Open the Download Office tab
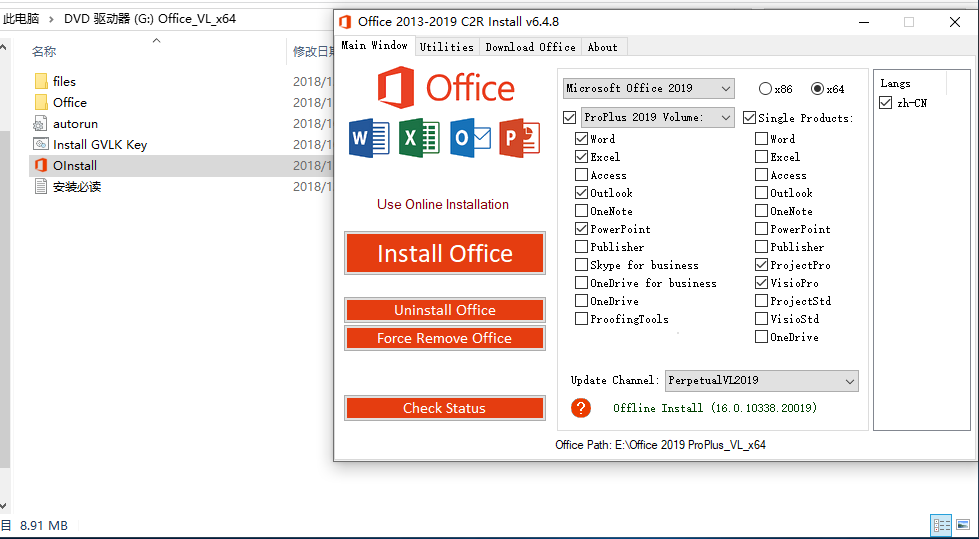979x539 pixels. (x=531, y=47)
